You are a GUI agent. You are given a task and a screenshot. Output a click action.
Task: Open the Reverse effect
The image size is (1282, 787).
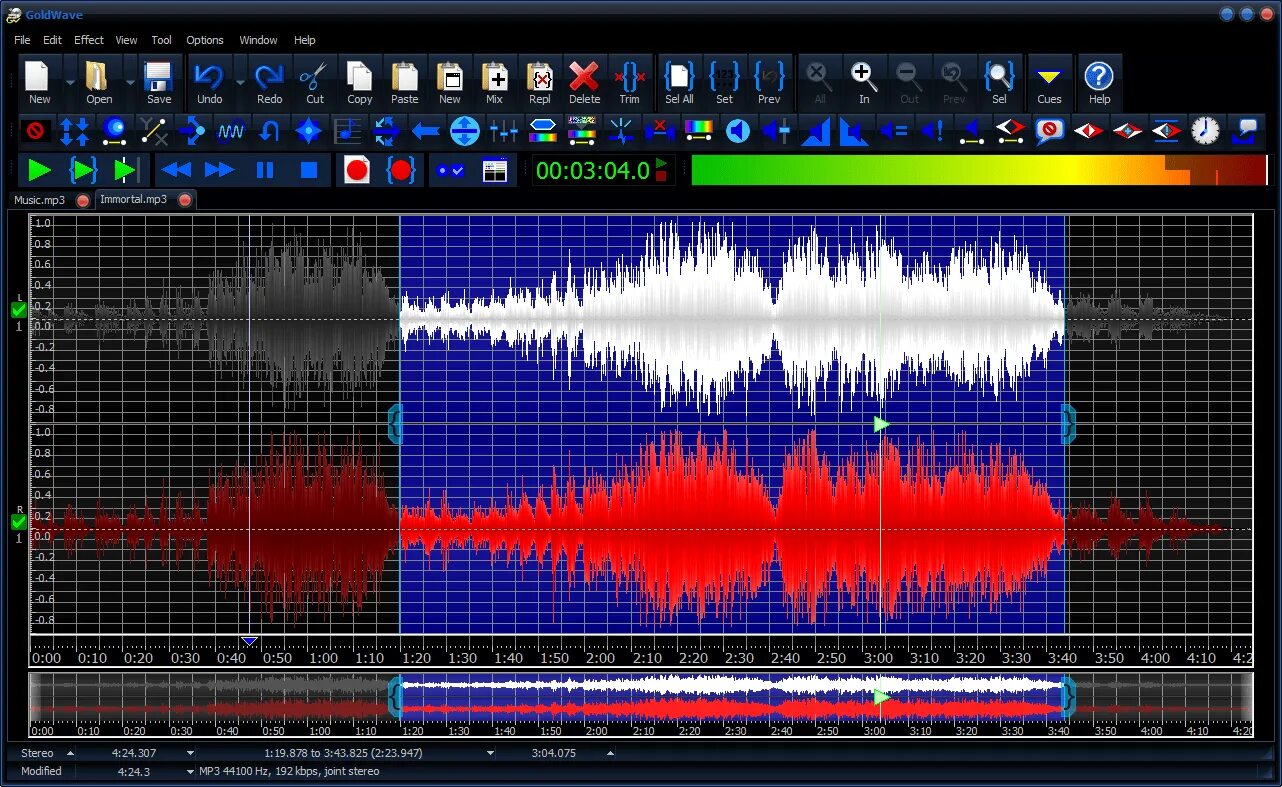coord(270,131)
